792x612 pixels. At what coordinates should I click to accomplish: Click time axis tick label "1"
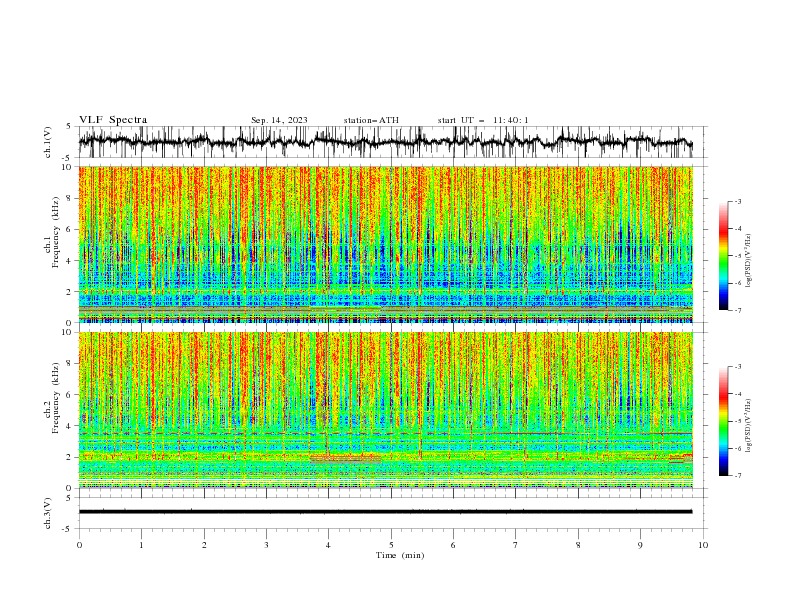click(141, 545)
